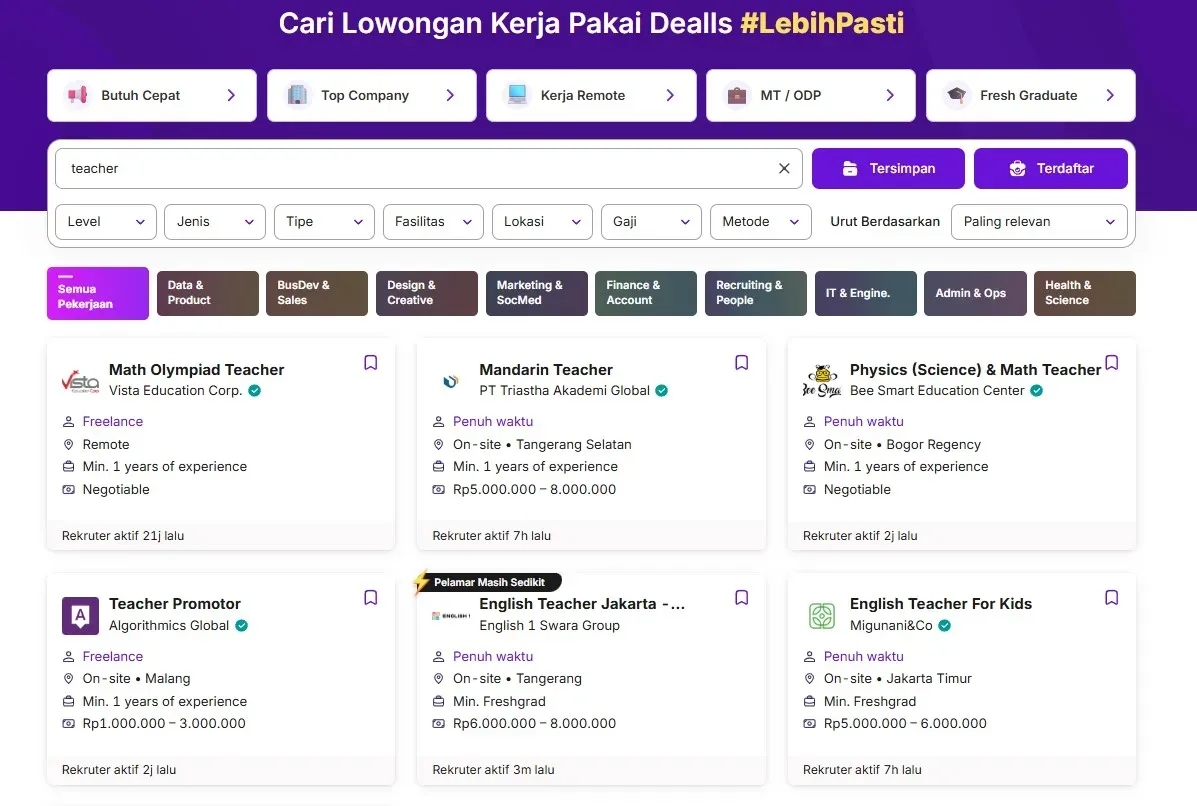Click the Pelamar Masih Sedikit badge
The height and width of the screenshot is (806, 1197).
tap(489, 582)
